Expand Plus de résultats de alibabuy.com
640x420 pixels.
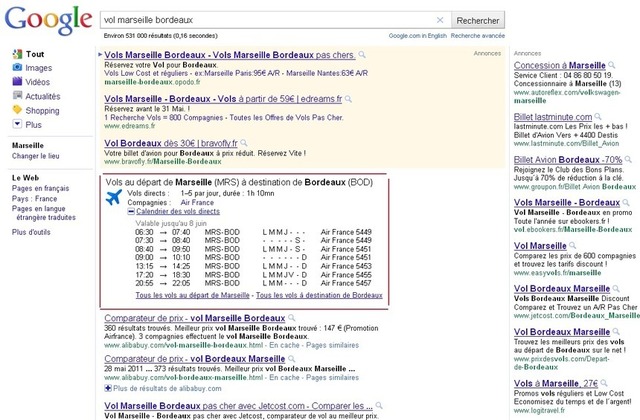coord(108,388)
